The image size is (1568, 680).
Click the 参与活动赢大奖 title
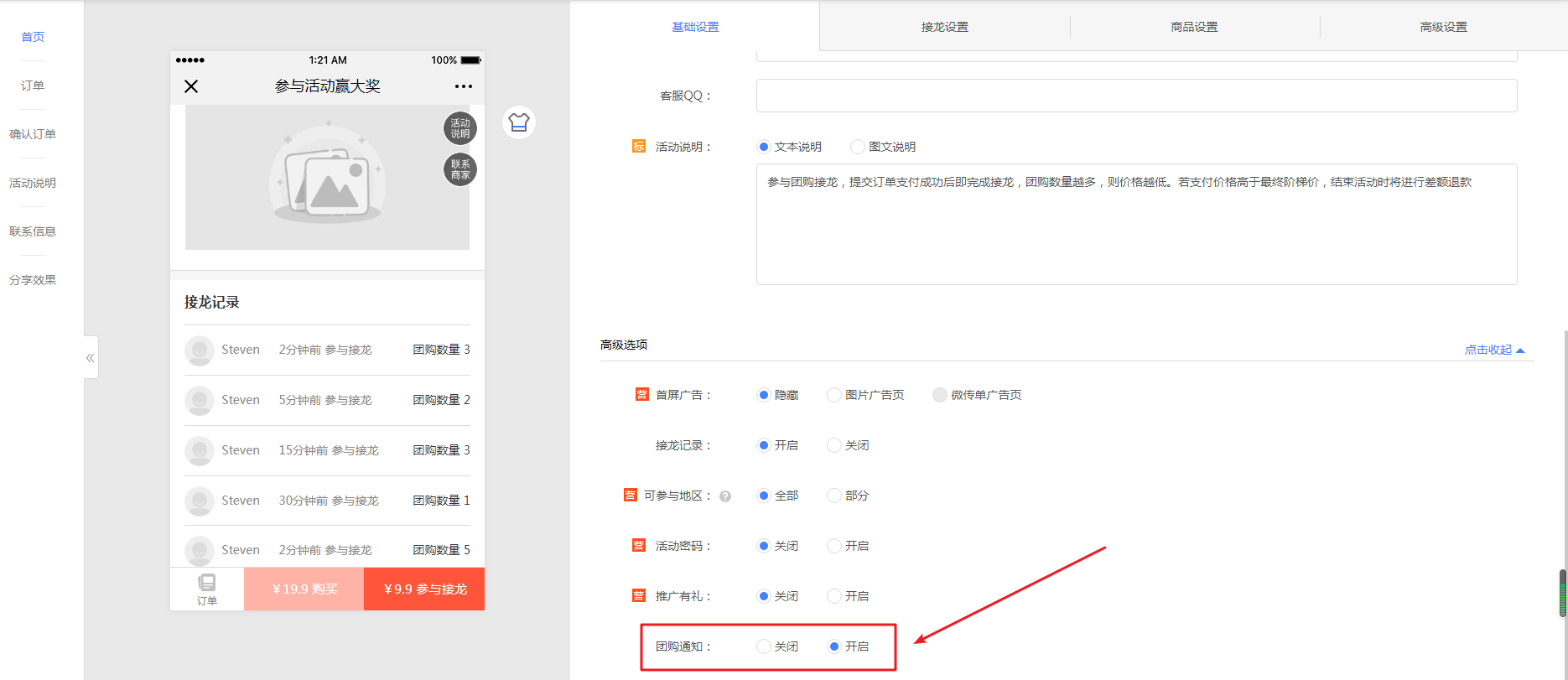[x=328, y=86]
